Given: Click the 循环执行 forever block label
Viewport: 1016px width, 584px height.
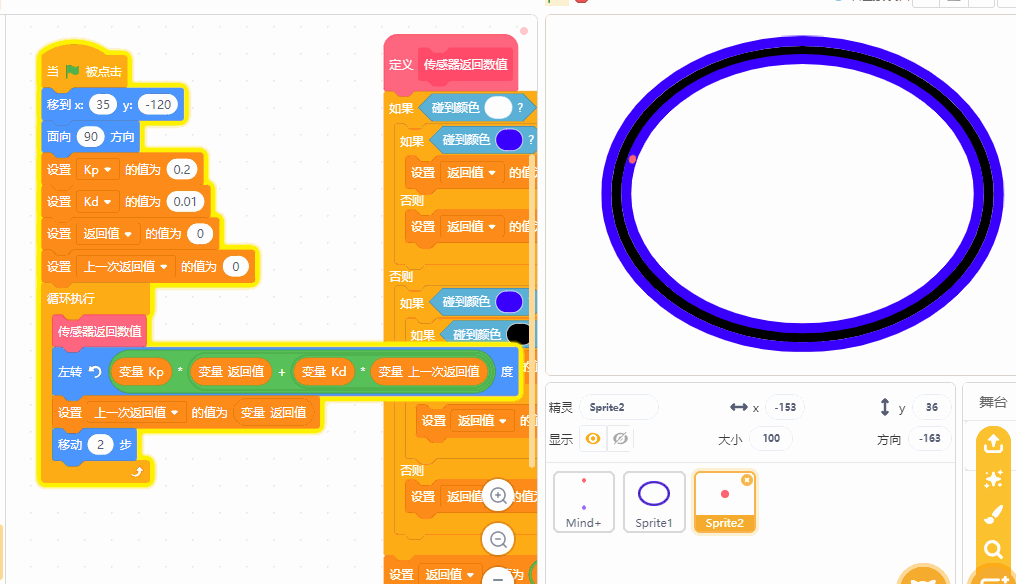Looking at the screenshot, I should coord(71,298).
